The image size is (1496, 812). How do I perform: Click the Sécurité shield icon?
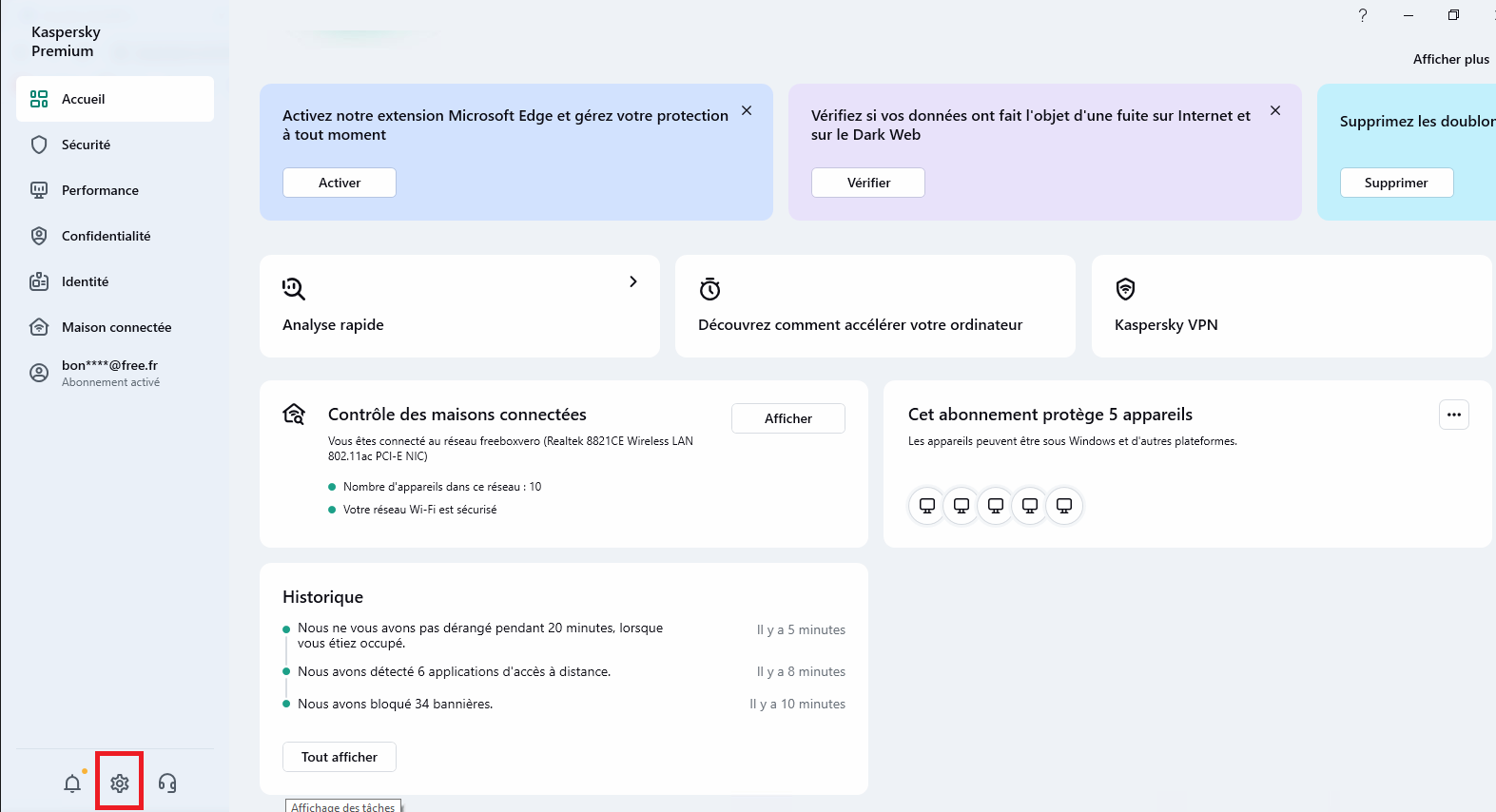point(39,145)
